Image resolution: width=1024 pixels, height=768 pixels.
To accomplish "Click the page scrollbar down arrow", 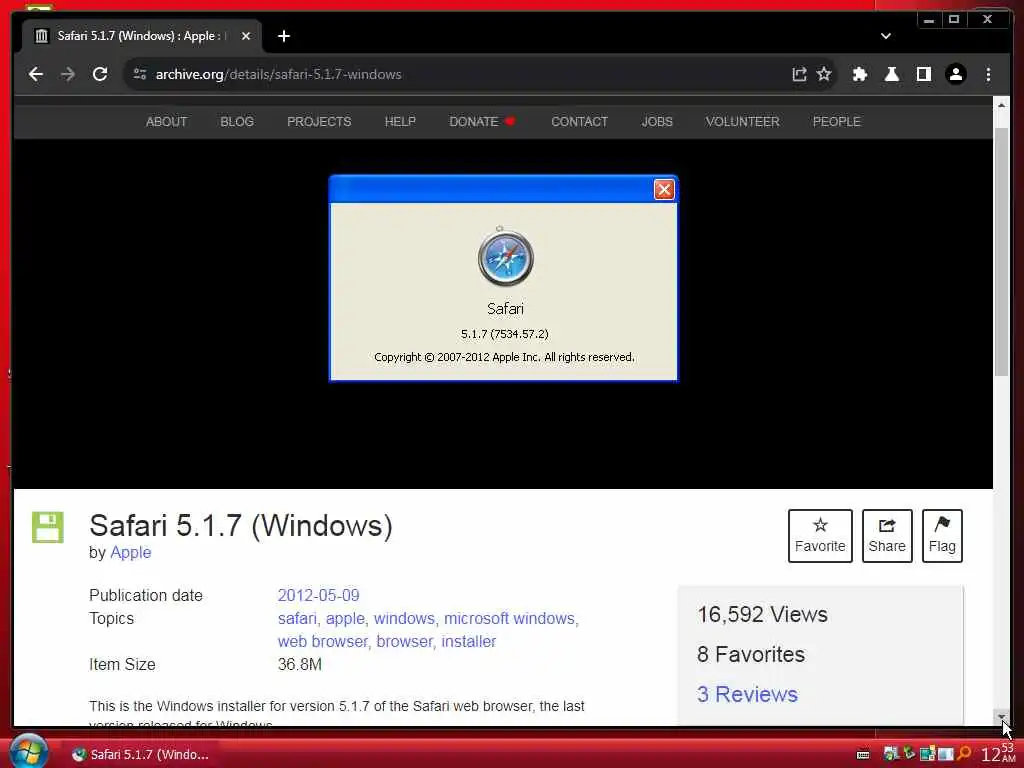I will (x=1001, y=717).
